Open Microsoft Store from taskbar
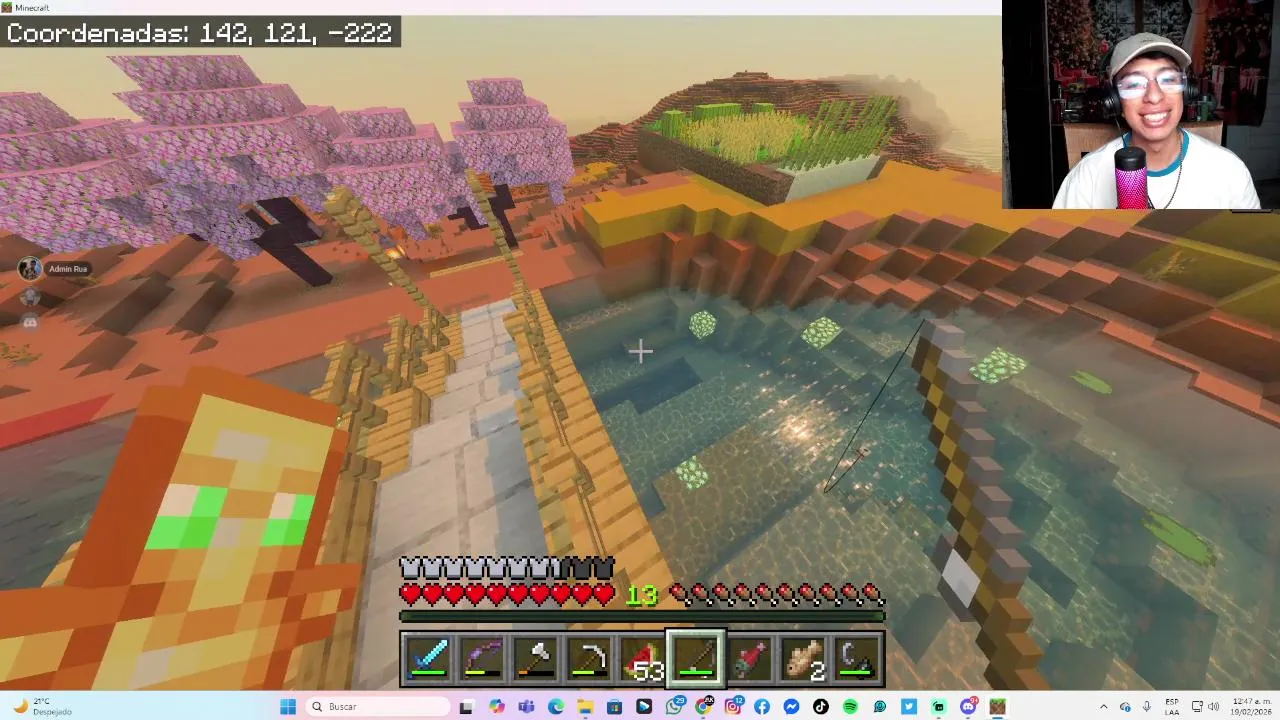The height and width of the screenshot is (720, 1280). [x=614, y=706]
